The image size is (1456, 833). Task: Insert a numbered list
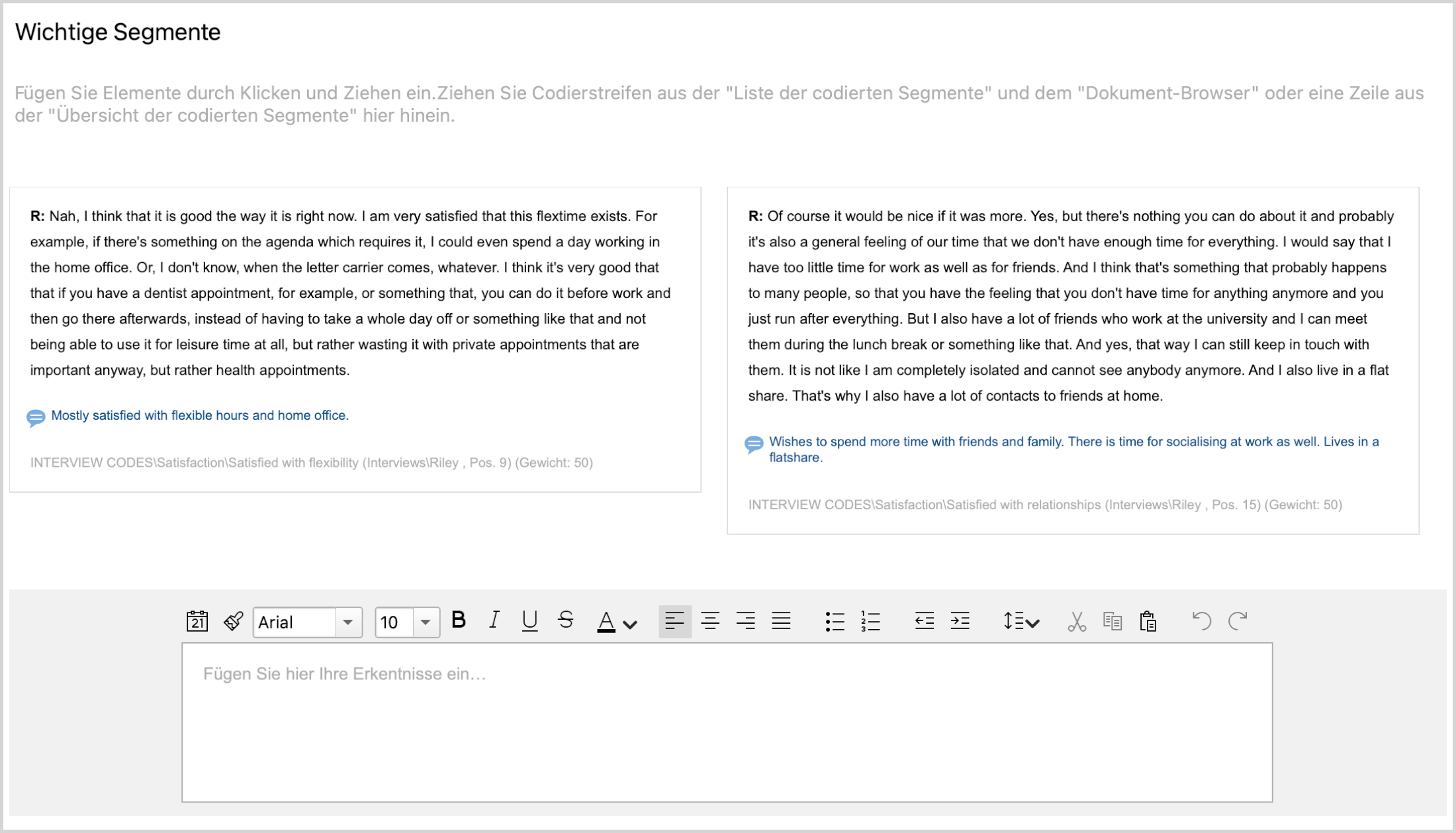click(870, 621)
